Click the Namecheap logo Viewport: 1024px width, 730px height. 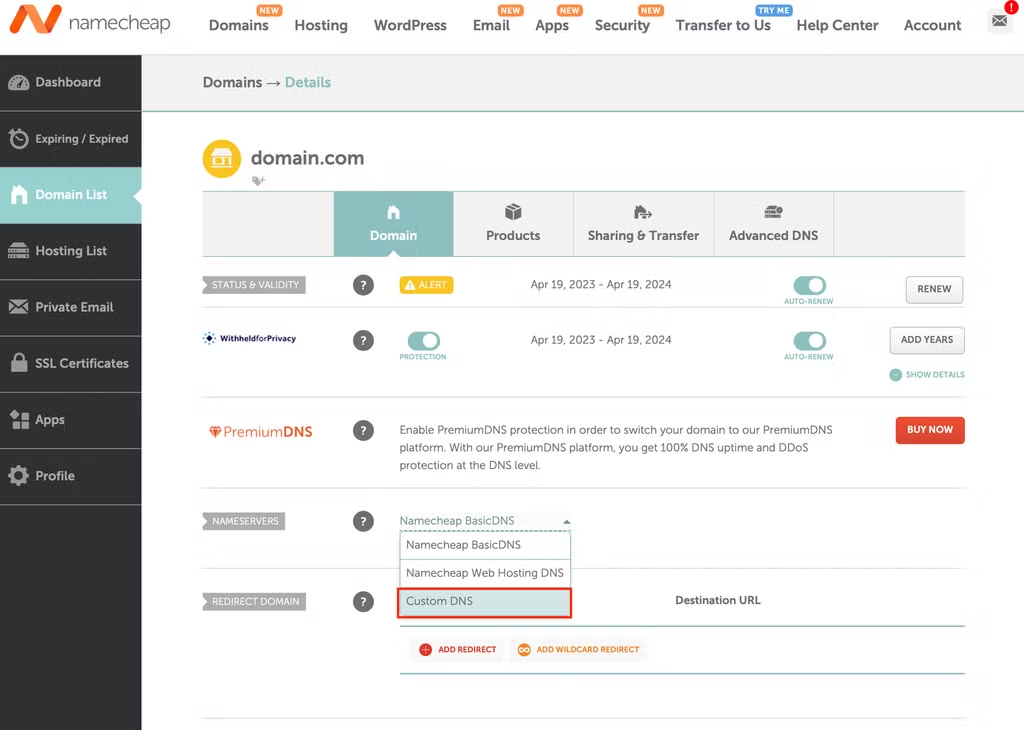tap(90, 21)
